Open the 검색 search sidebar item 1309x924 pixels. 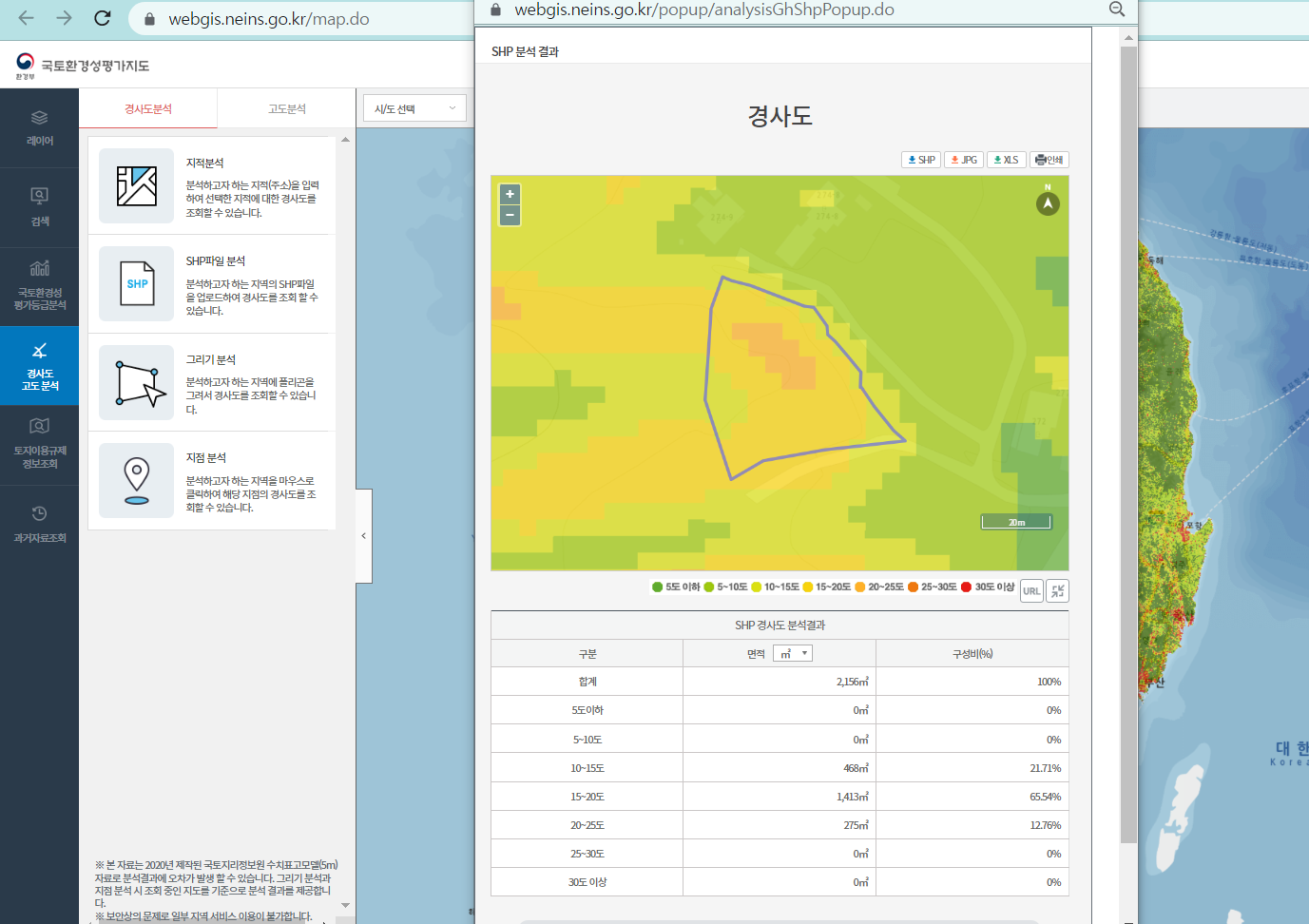[x=39, y=207]
